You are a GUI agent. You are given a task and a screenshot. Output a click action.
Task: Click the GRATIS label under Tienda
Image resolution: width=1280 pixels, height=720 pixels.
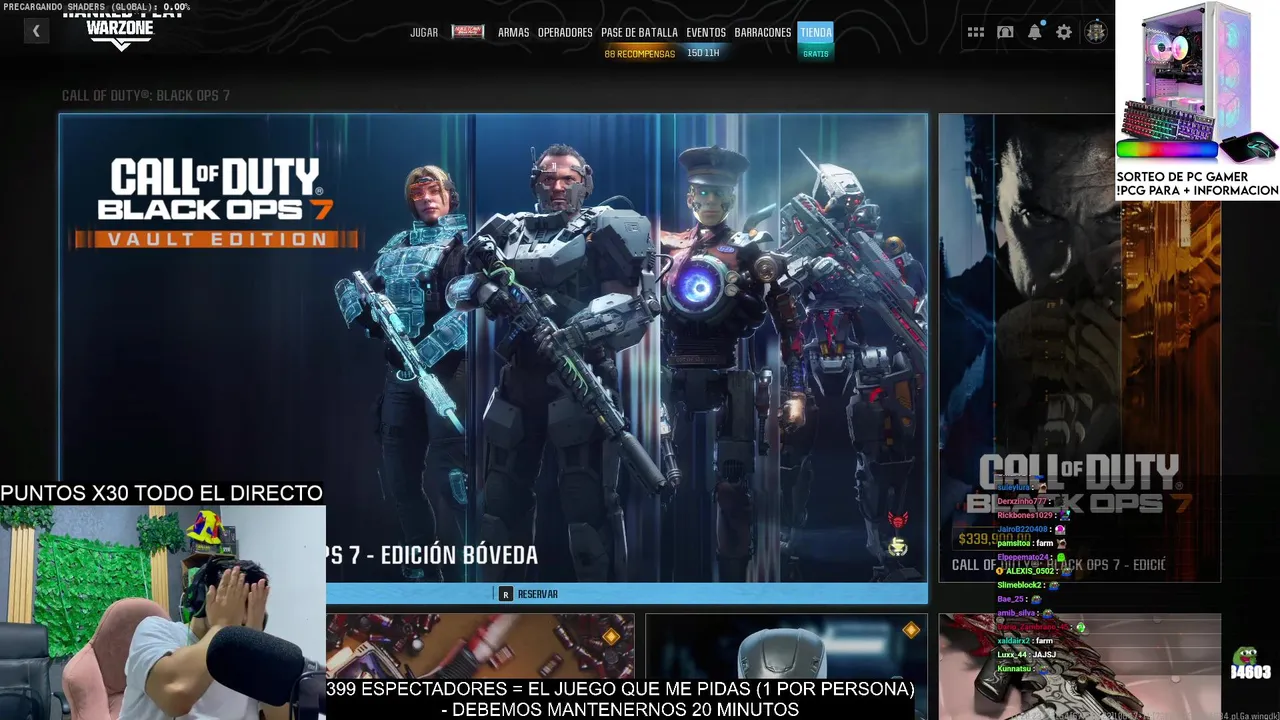[816, 54]
